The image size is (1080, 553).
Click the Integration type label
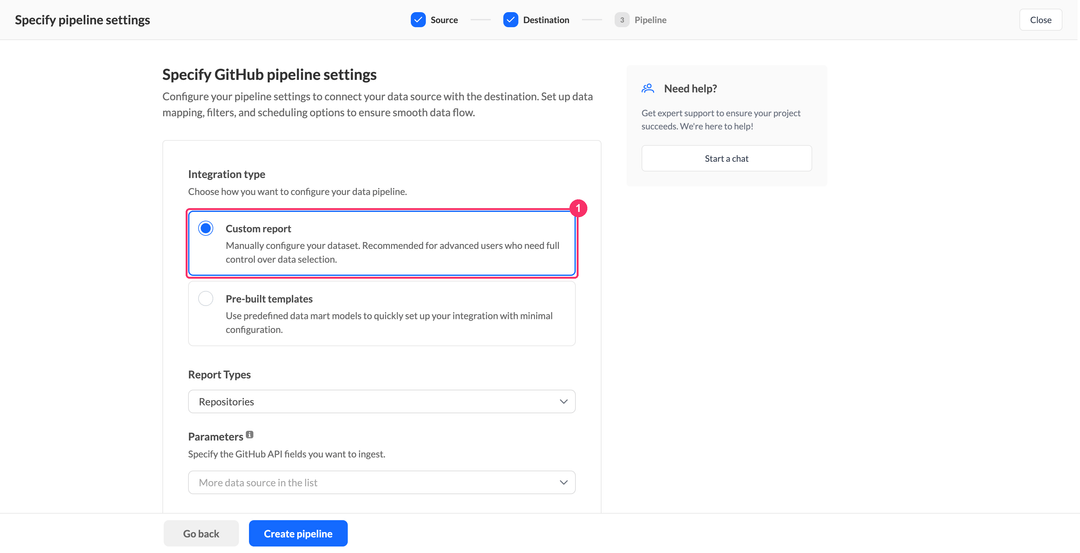[227, 174]
